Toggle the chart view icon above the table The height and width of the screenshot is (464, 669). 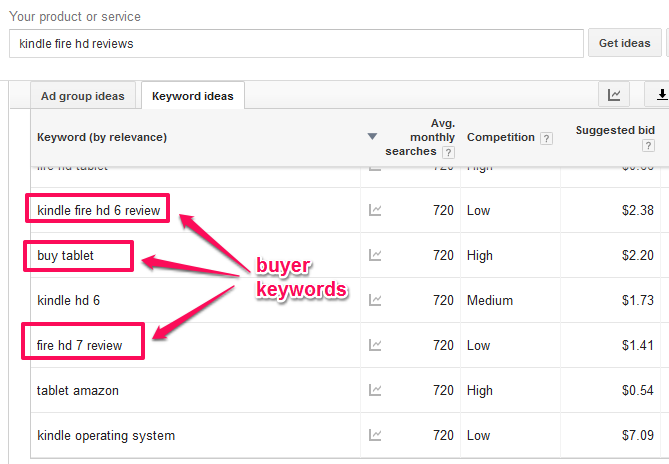614,95
